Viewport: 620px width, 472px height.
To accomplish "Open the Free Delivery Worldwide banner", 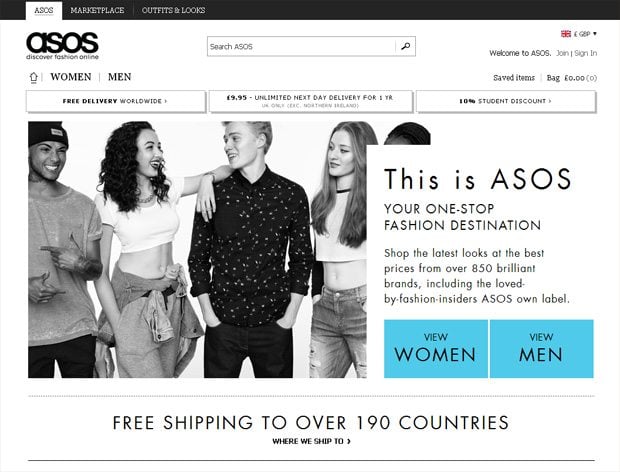I will (x=115, y=101).
